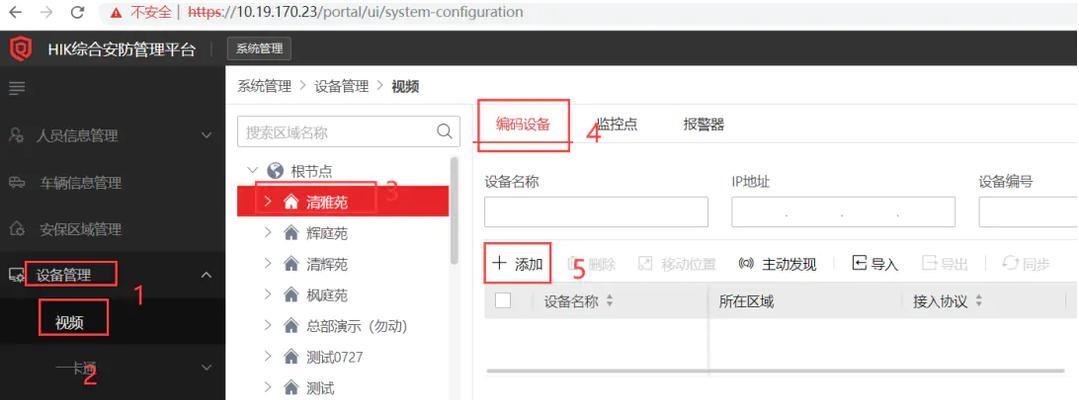
Task: Click the house icon beside 测试
Action: pyautogui.click(x=291, y=388)
